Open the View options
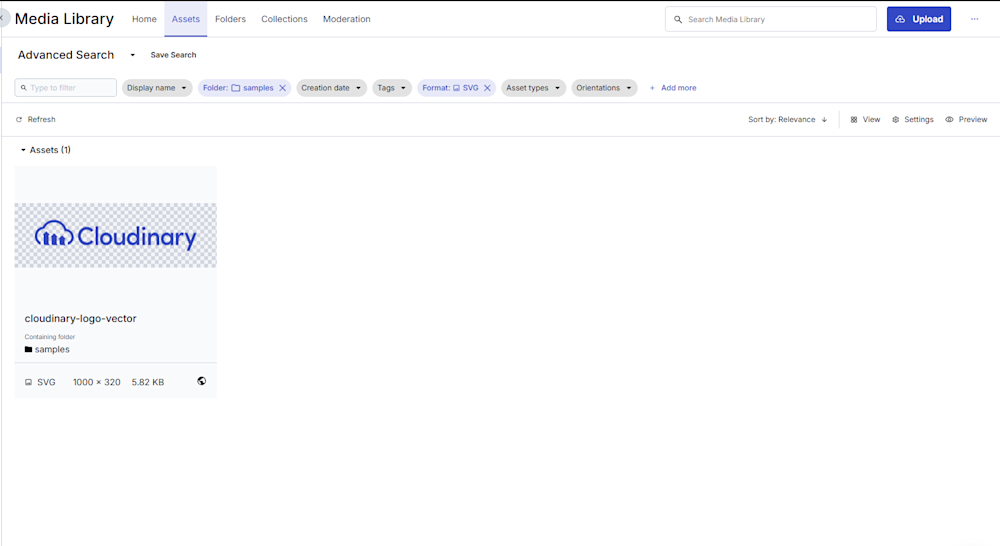The height and width of the screenshot is (546, 1000). click(865, 119)
